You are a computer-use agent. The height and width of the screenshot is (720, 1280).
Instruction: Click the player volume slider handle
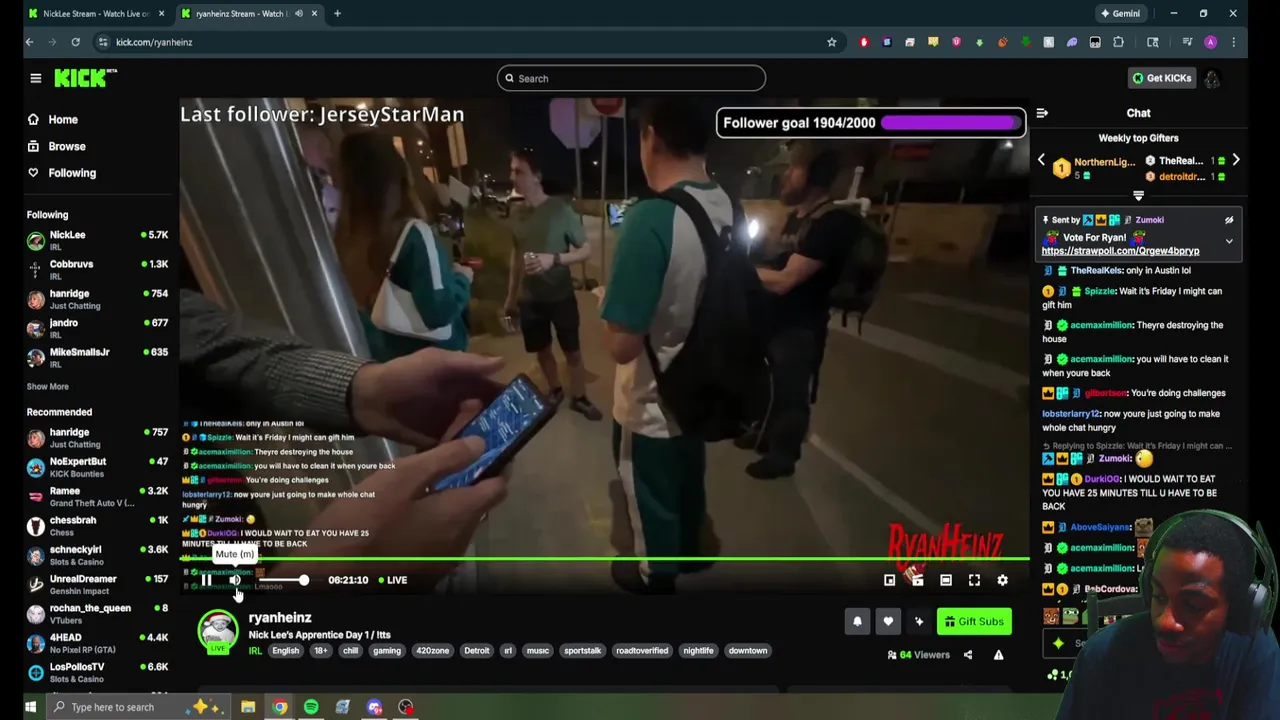coord(303,580)
